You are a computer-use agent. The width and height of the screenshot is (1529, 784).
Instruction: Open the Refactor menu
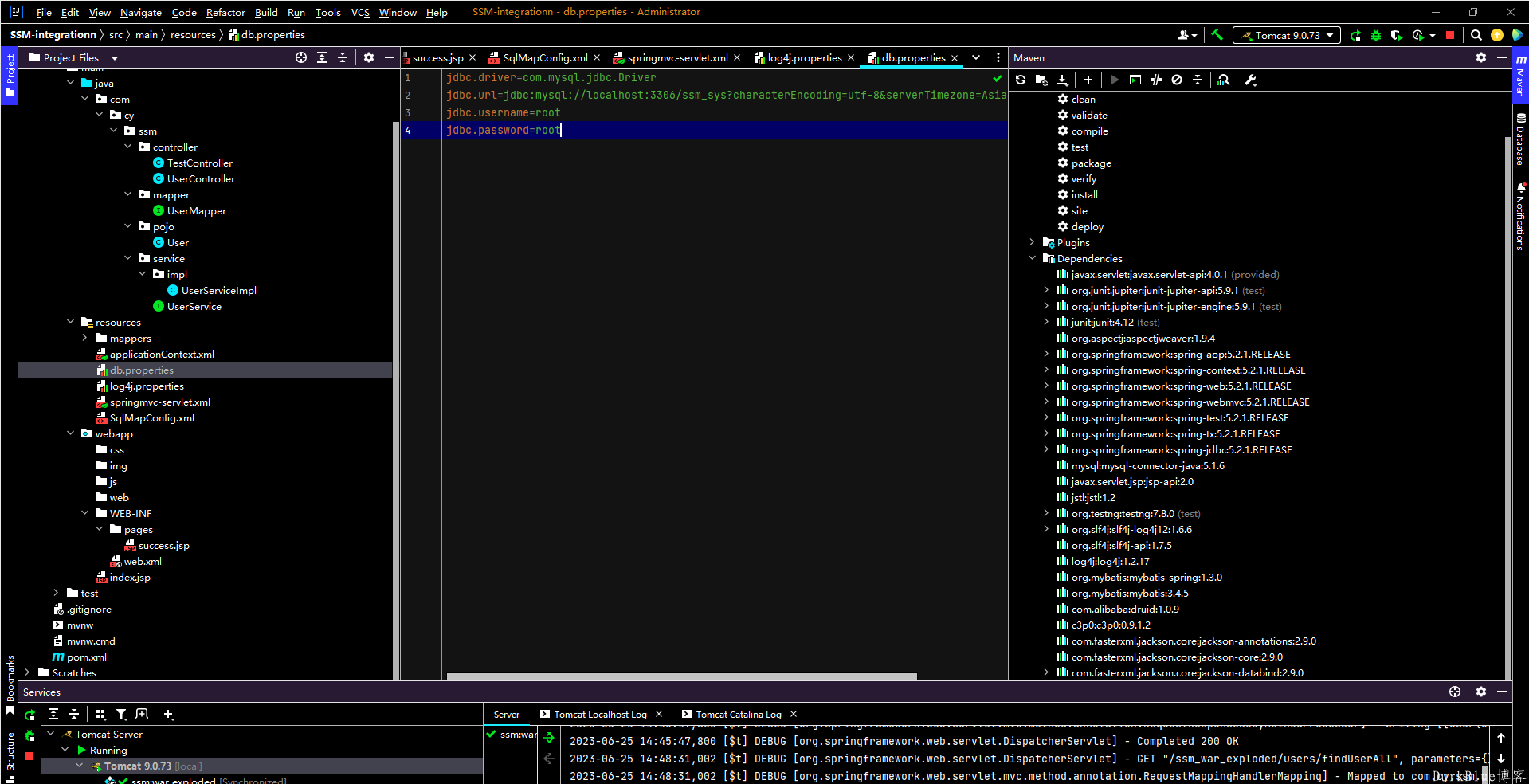coord(225,12)
